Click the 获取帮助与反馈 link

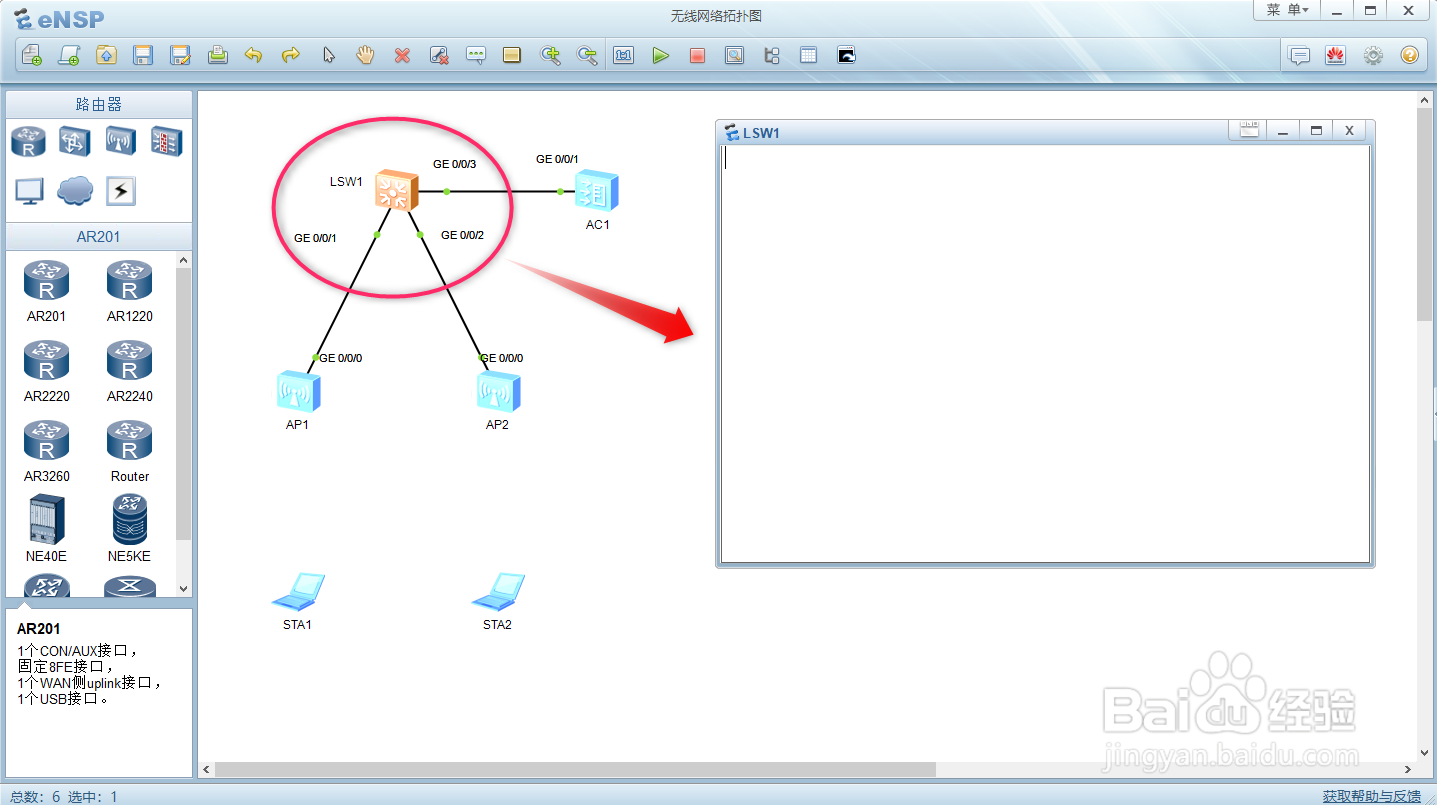pyautogui.click(x=1369, y=796)
